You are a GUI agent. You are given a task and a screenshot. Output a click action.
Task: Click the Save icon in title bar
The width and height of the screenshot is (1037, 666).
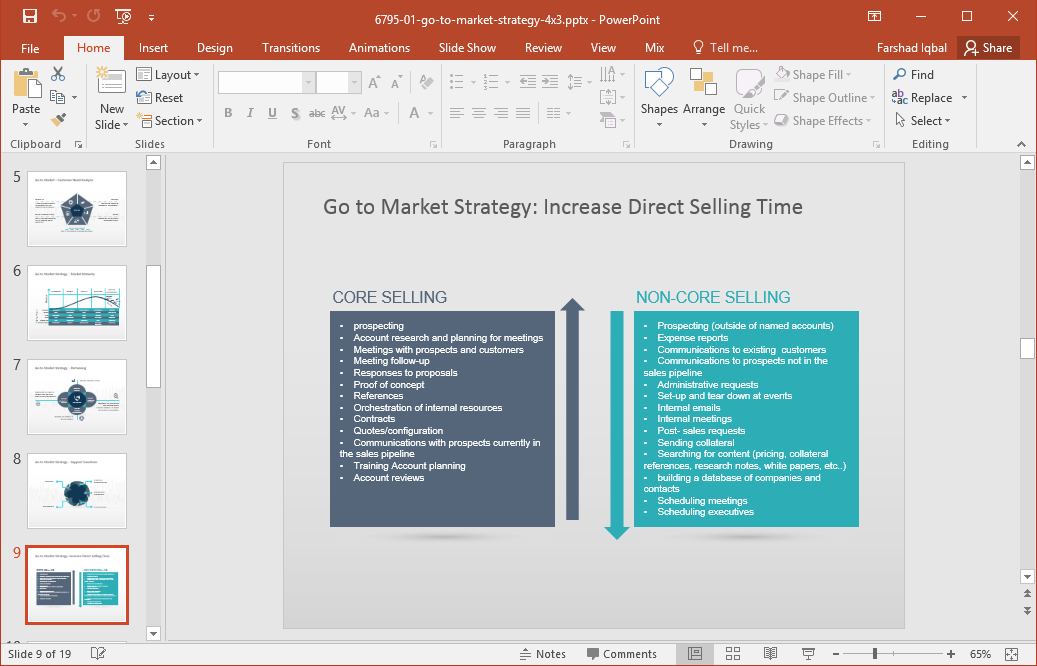coord(29,17)
